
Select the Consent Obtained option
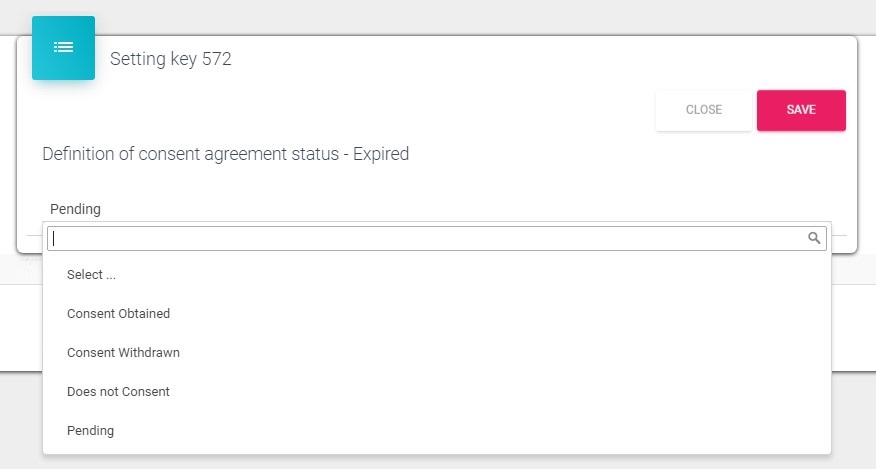pos(118,313)
